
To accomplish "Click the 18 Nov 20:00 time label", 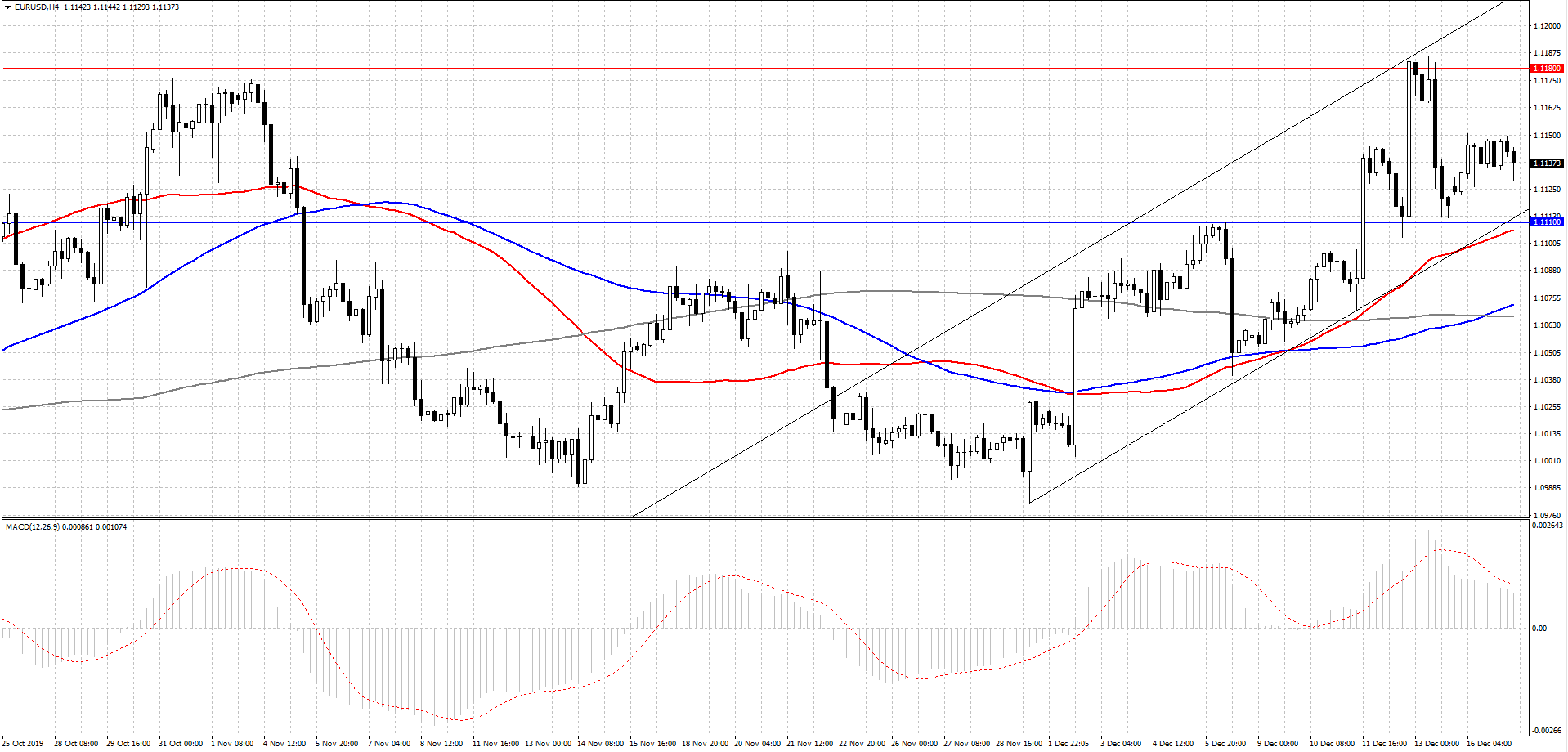I will click(705, 744).
